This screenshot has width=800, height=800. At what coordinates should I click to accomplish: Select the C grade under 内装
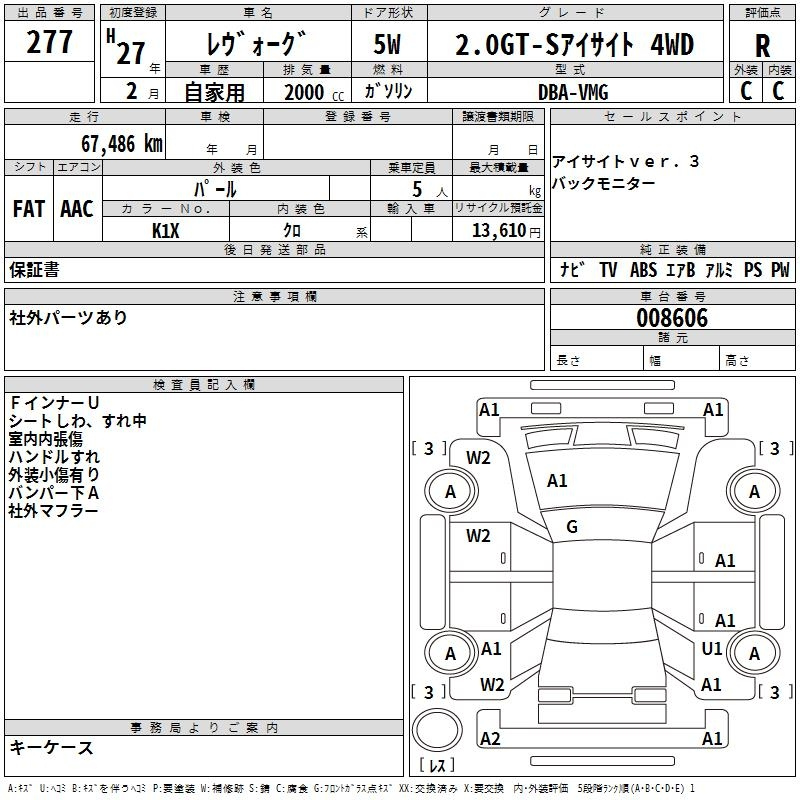pos(778,90)
